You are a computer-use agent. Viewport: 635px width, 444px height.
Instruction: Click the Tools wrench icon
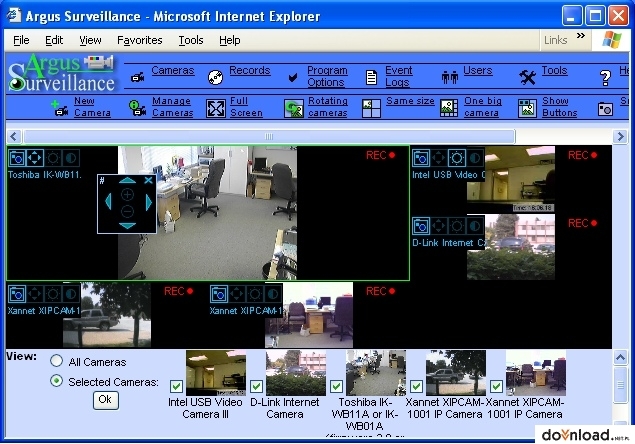pyautogui.click(x=527, y=77)
